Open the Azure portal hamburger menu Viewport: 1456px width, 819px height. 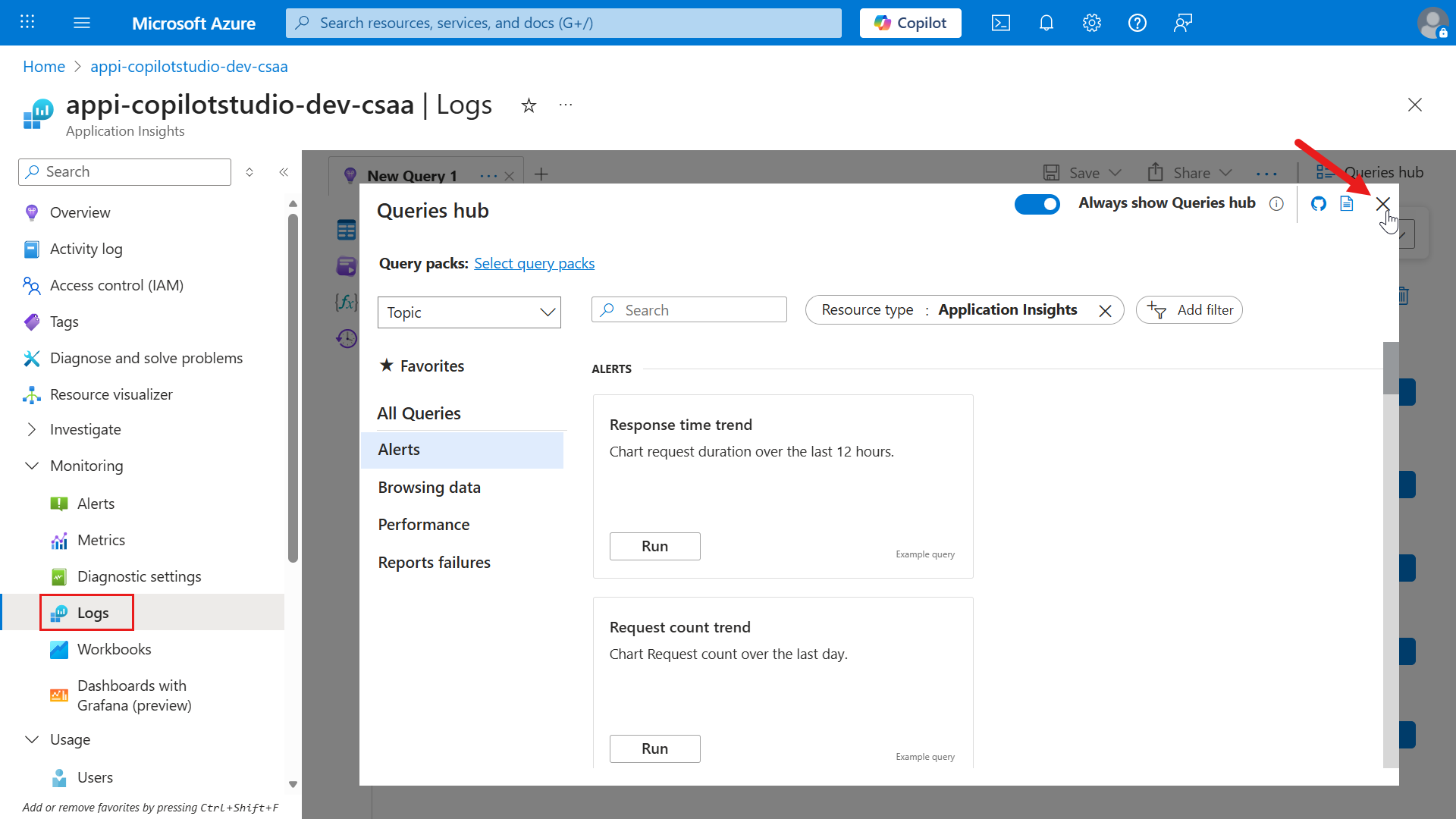82,23
